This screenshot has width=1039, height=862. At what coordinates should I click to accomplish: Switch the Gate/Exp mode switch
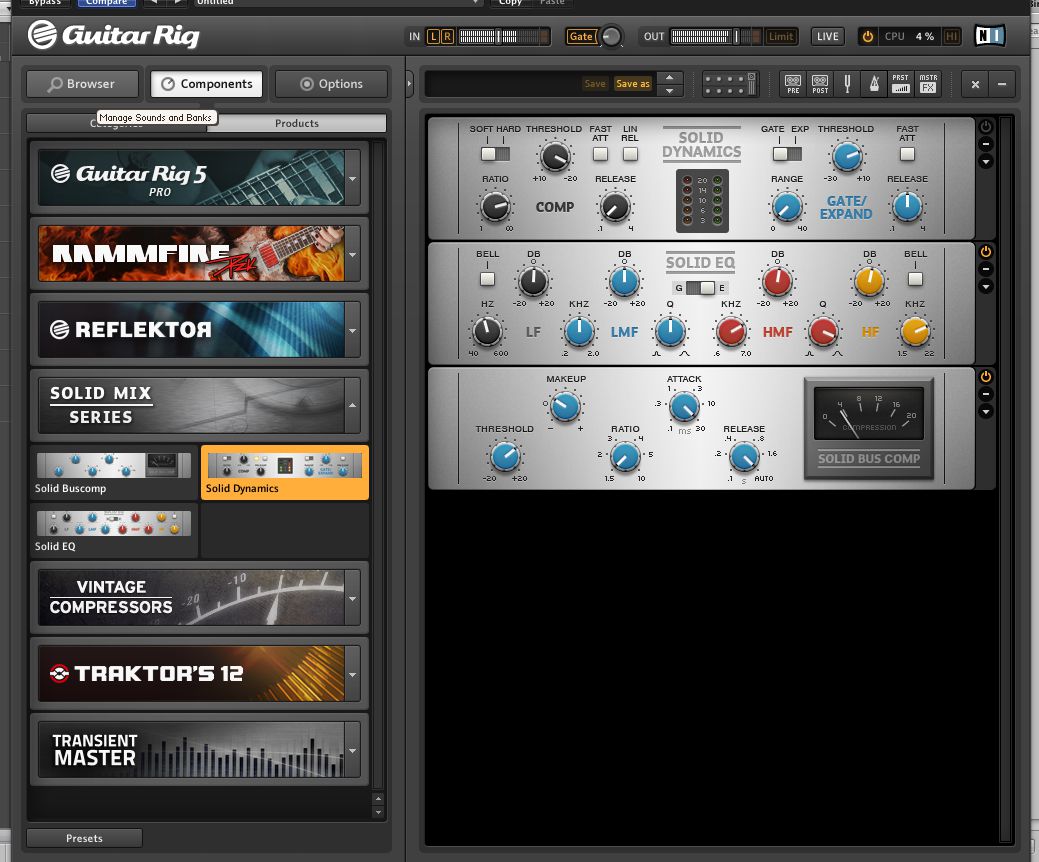click(x=787, y=154)
